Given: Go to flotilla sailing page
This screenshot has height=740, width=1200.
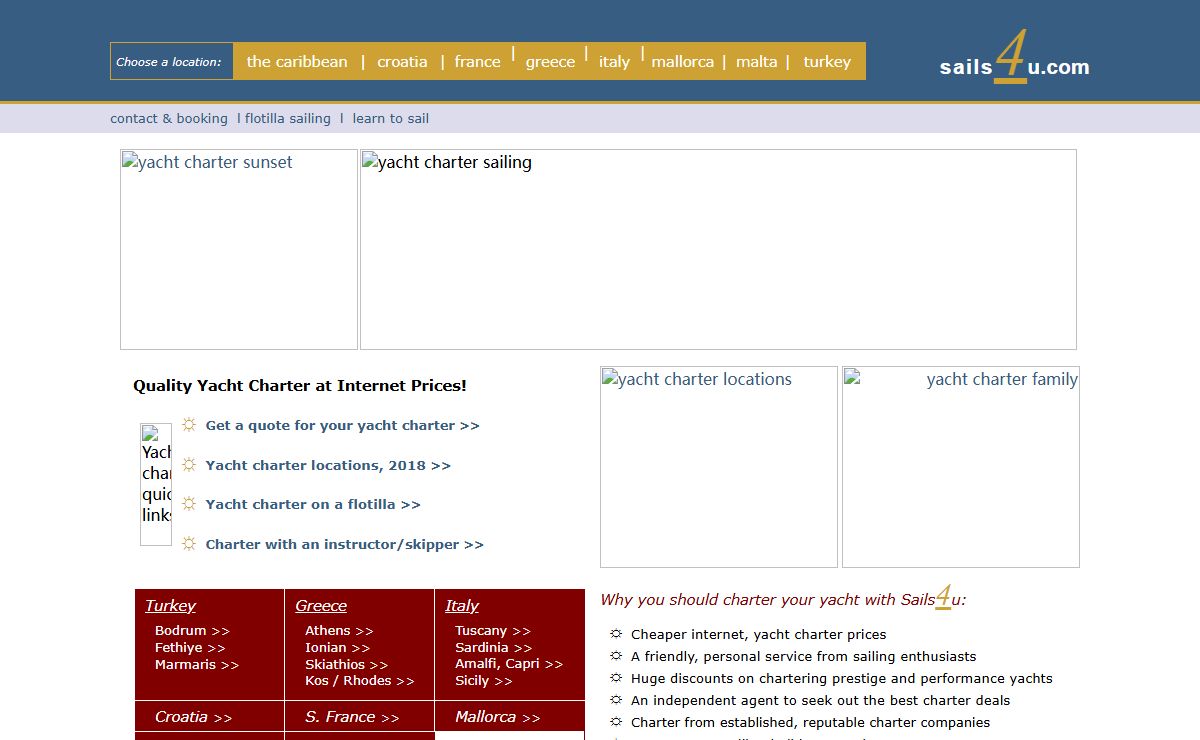Looking at the screenshot, I should point(288,118).
